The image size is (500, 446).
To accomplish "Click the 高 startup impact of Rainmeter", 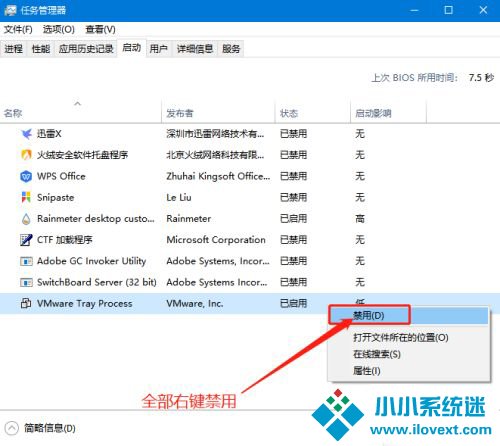I will pyautogui.click(x=360, y=219).
